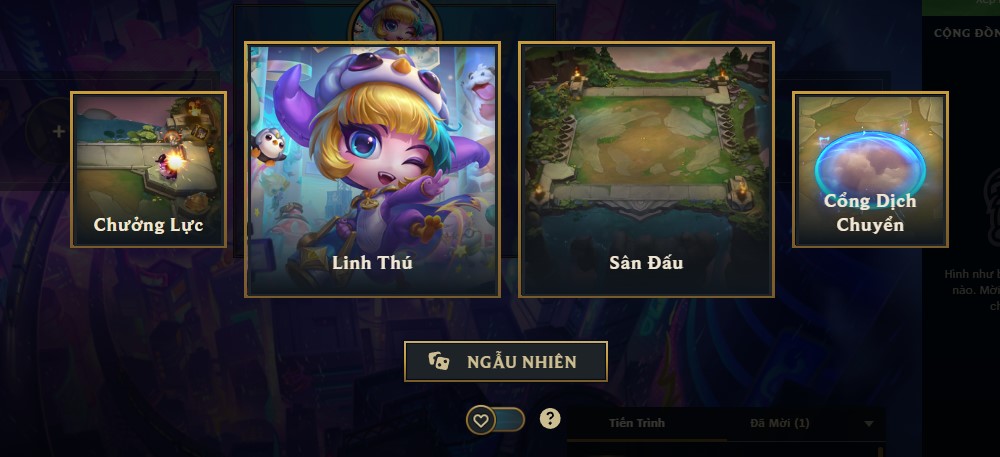The image size is (1000, 457).
Task: Open the Chưởng Lực card label
Action: (x=149, y=225)
